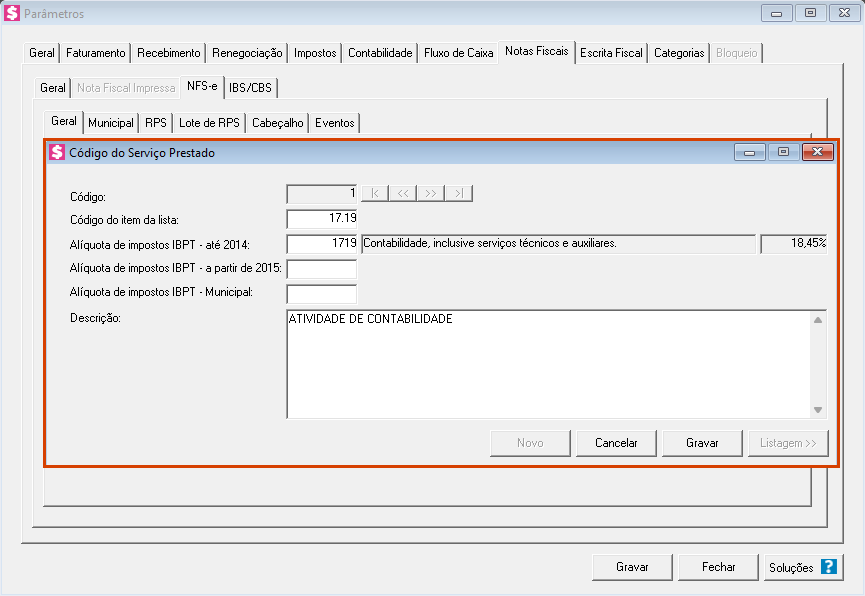Image resolution: width=865 pixels, height=596 pixels.
Task: Click the Soluções help question icon
Action: (x=828, y=567)
